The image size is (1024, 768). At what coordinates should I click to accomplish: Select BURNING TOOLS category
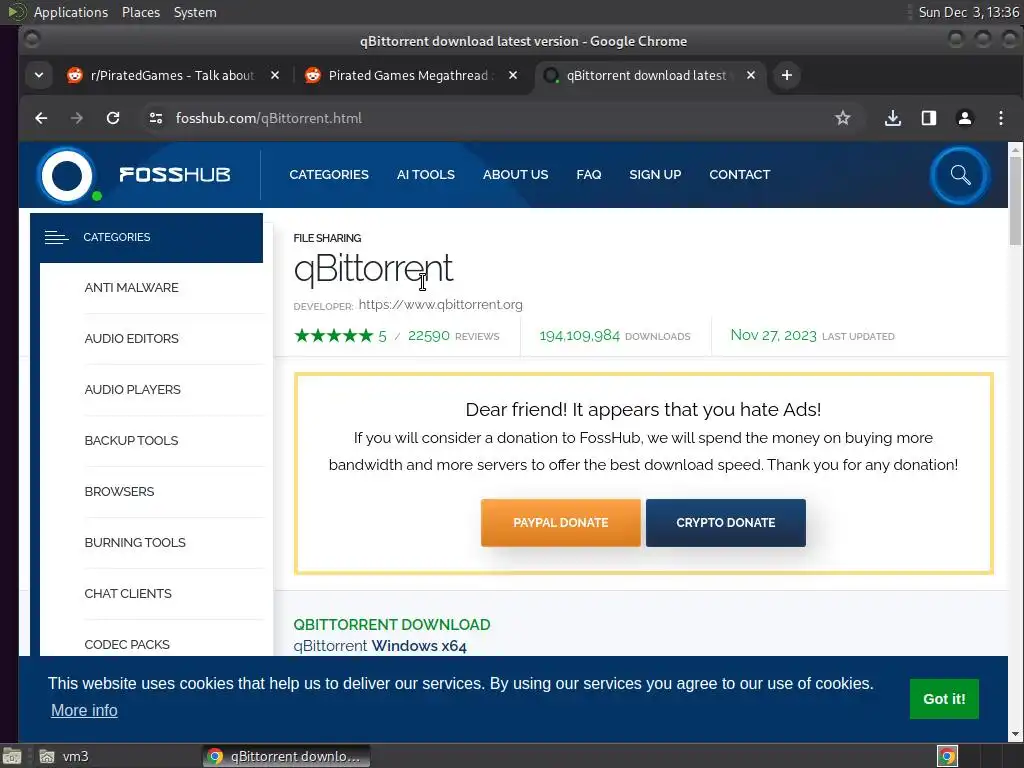click(135, 542)
